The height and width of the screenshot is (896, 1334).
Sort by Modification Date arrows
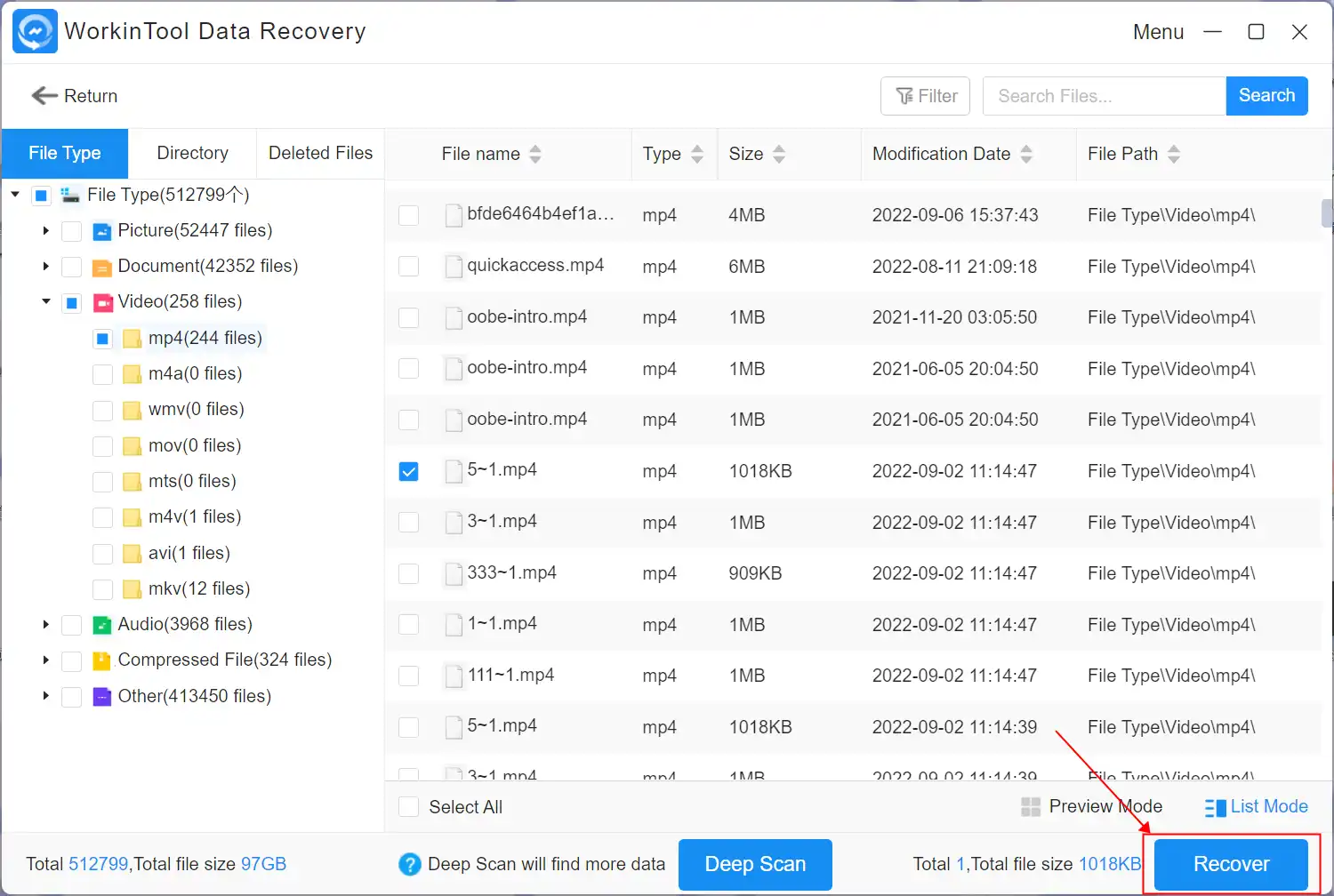click(x=1026, y=155)
